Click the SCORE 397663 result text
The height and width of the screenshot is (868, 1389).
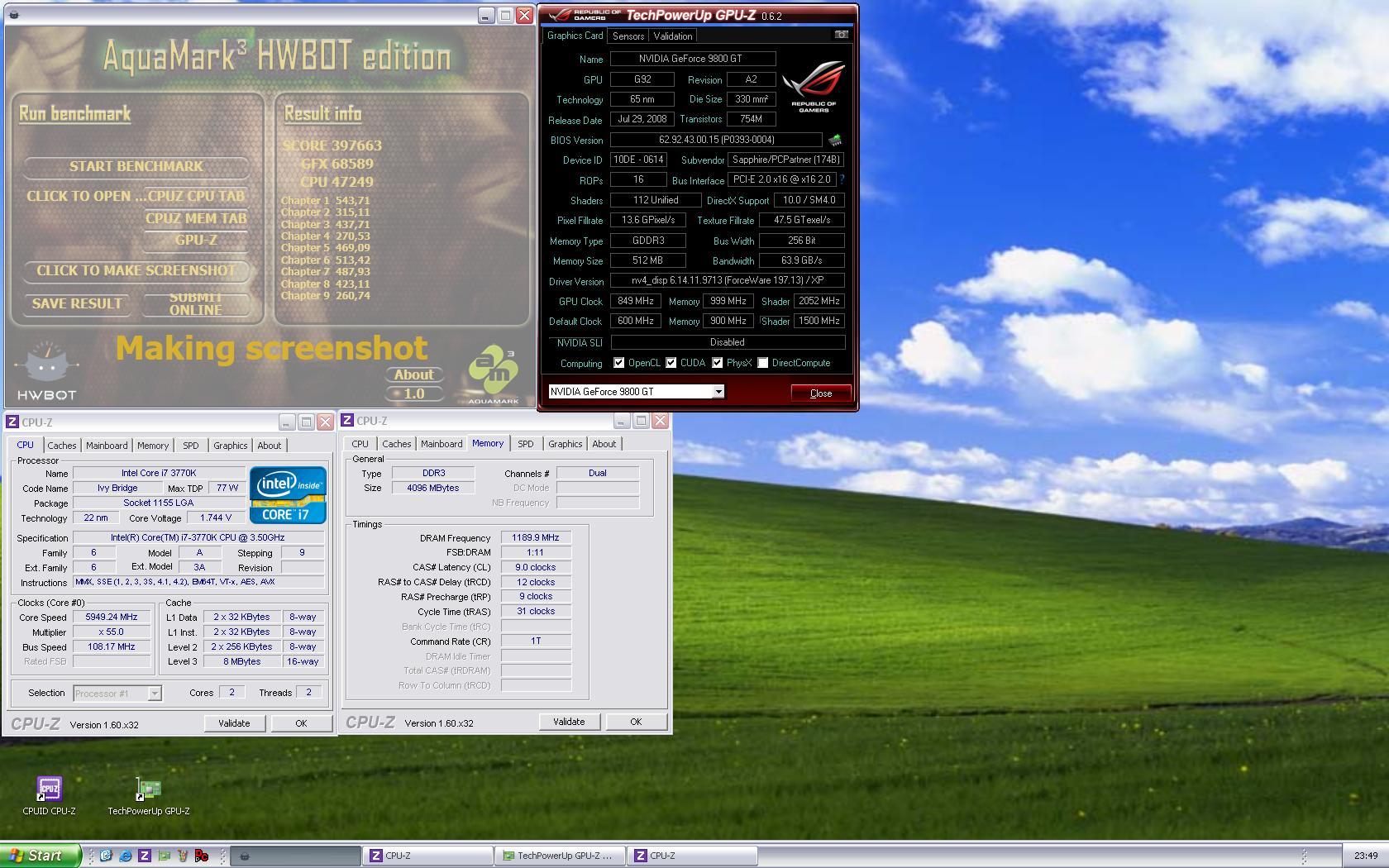point(332,145)
